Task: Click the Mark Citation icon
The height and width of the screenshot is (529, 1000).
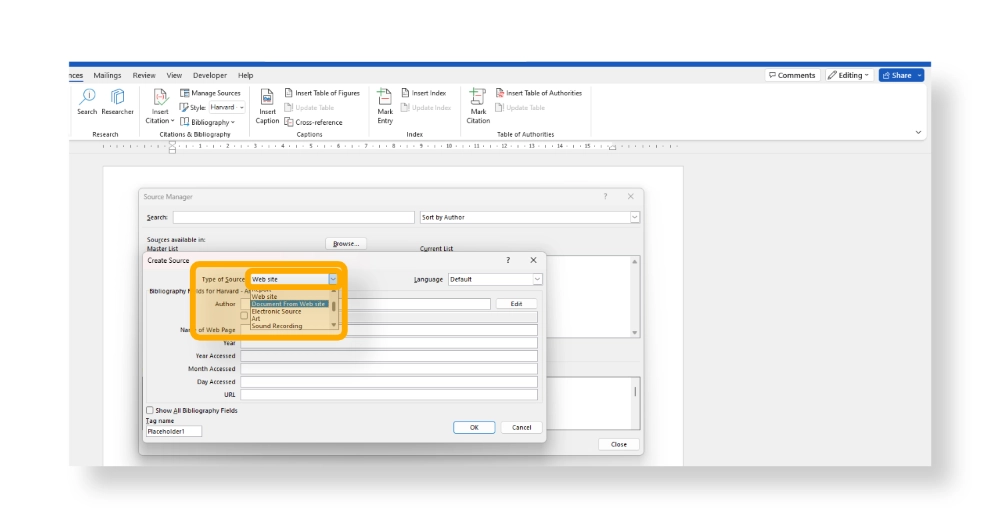Action: coord(478,100)
